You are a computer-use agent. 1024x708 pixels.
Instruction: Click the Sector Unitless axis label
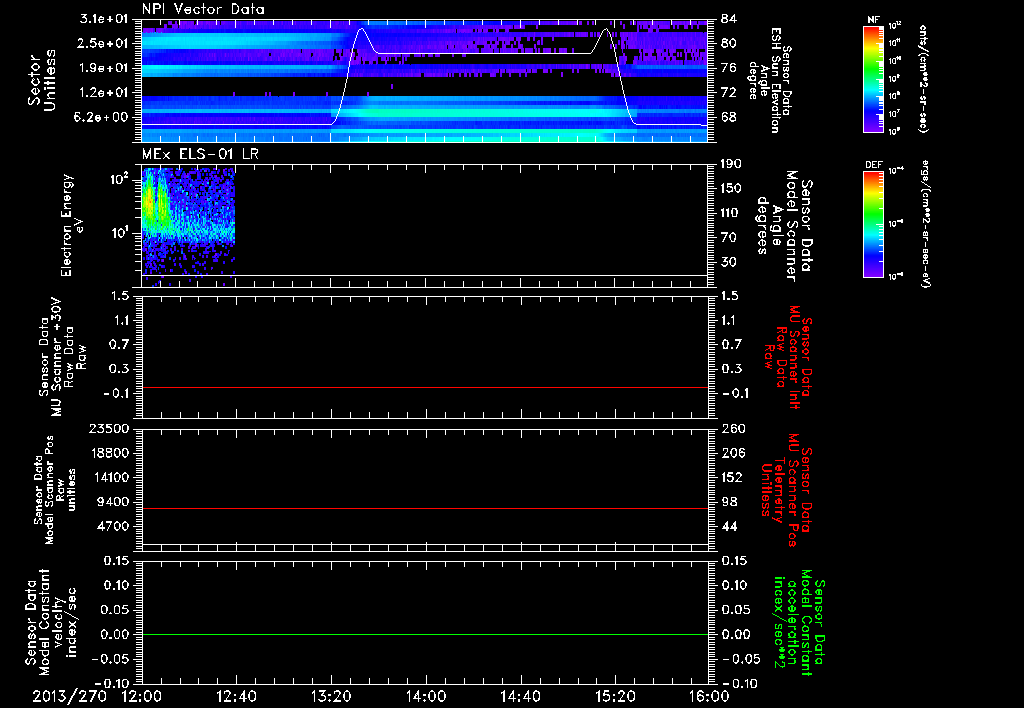(42, 80)
